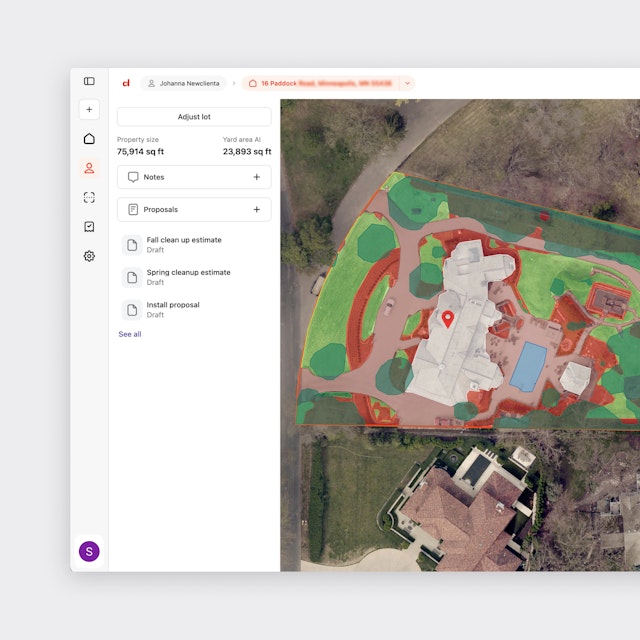640x640 pixels.
Task: Select Johanna Newclienta breadcrumb
Action: point(184,83)
